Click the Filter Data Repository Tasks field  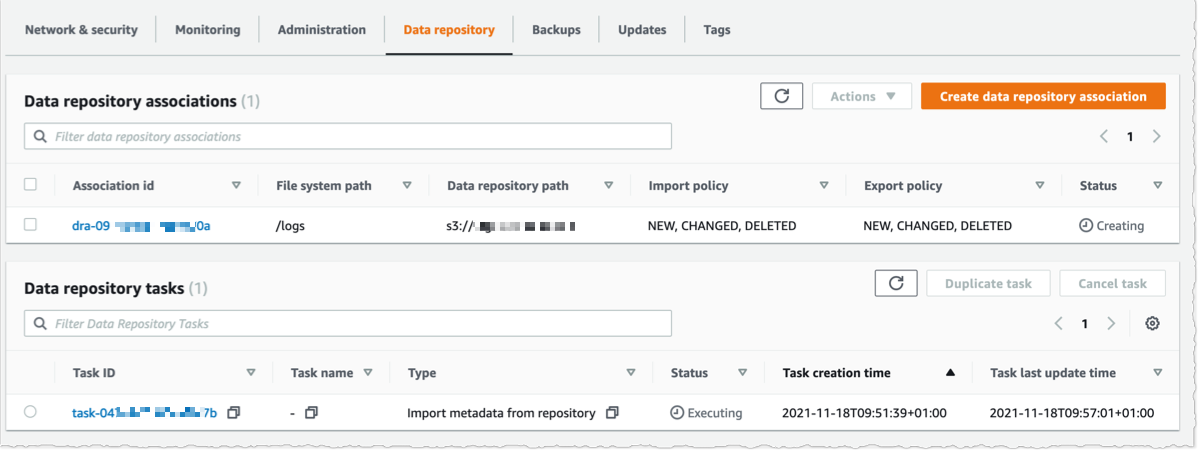348,323
